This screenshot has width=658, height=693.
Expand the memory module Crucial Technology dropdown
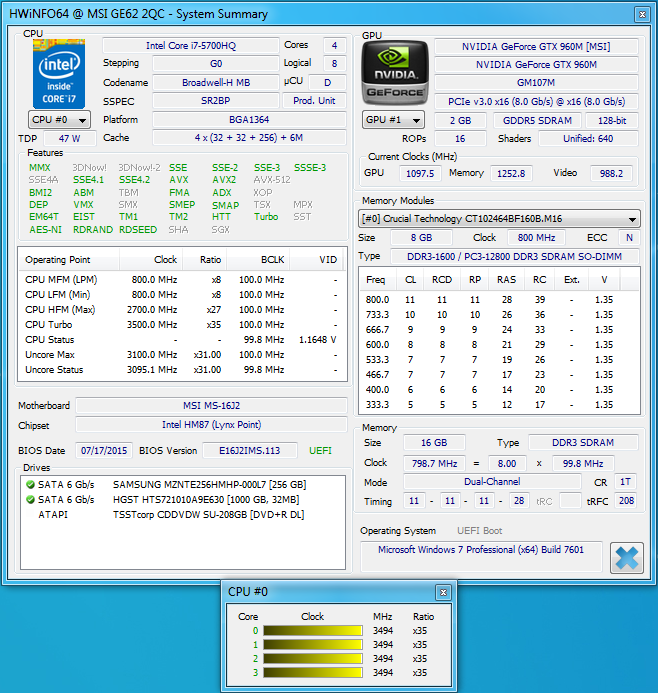pos(499,219)
